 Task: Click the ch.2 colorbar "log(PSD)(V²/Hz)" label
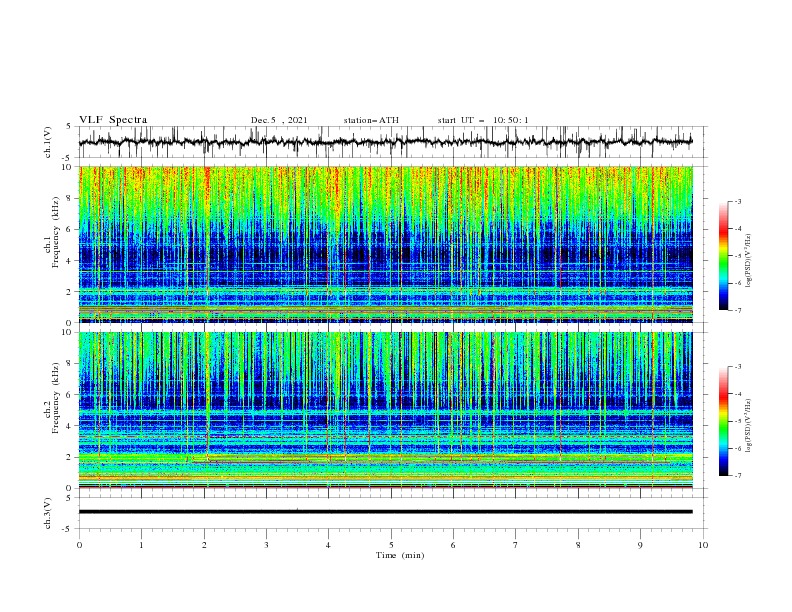[x=749, y=426]
